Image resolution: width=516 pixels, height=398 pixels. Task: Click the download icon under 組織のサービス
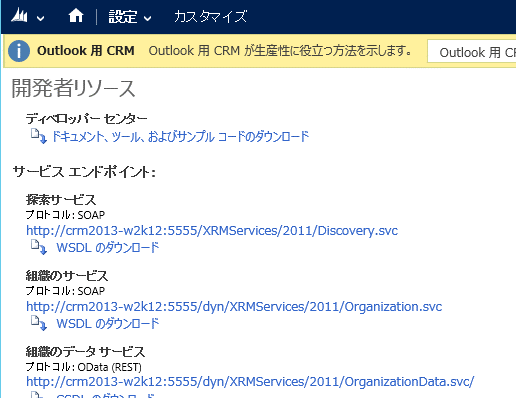(x=39, y=323)
